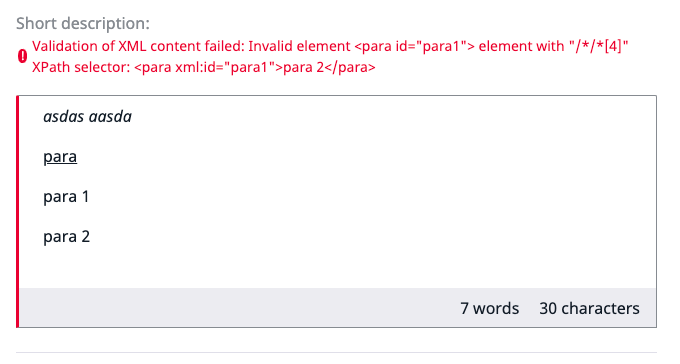Place cursor in italic text asdas aasda

(x=87, y=117)
